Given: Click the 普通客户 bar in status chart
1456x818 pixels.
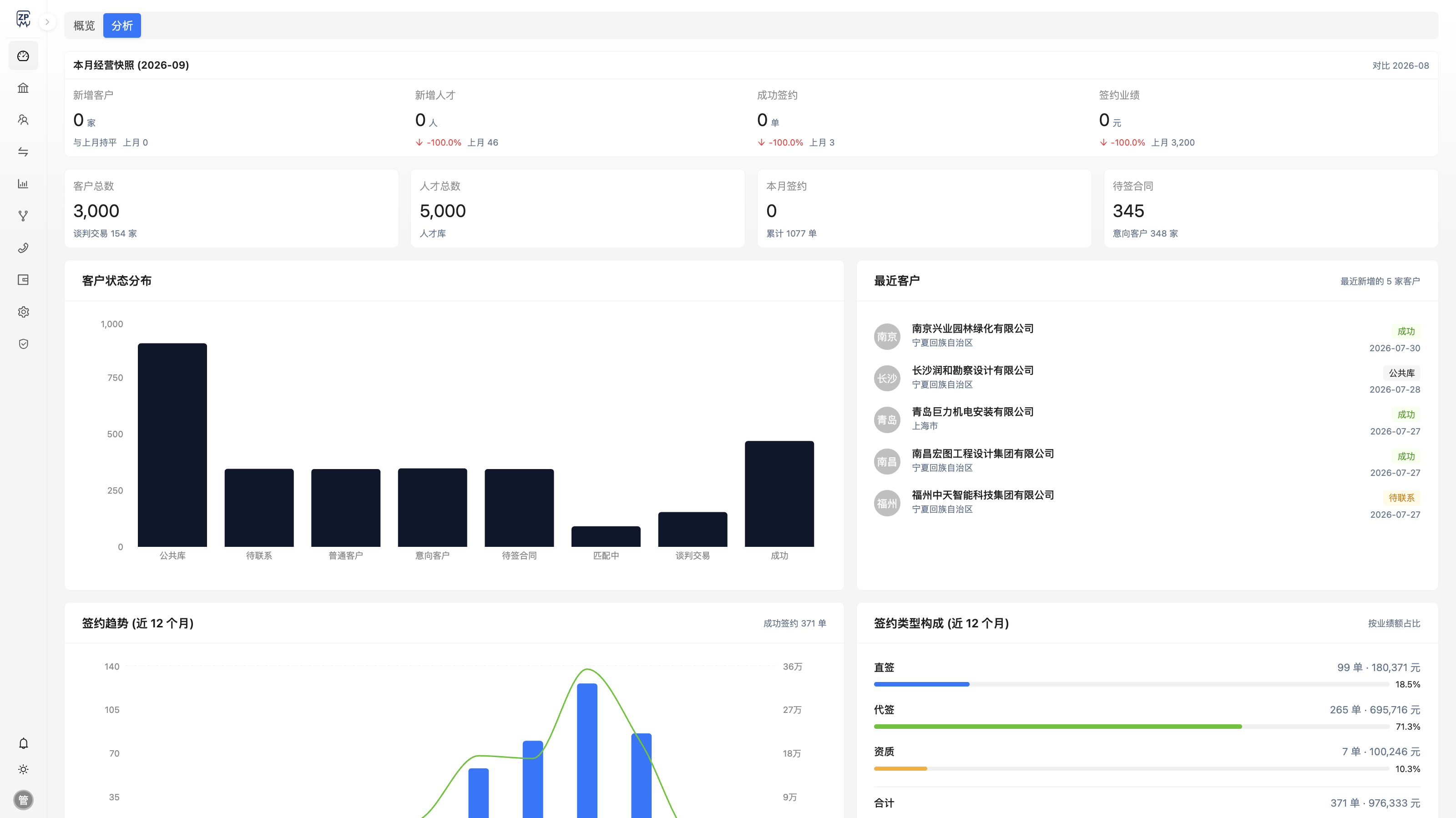Looking at the screenshot, I should point(346,508).
